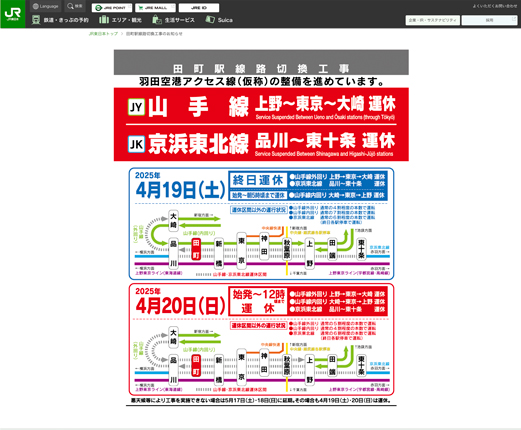Click the 田町駅線路切換工事のお知らせ breadcrumb text

pos(154,34)
